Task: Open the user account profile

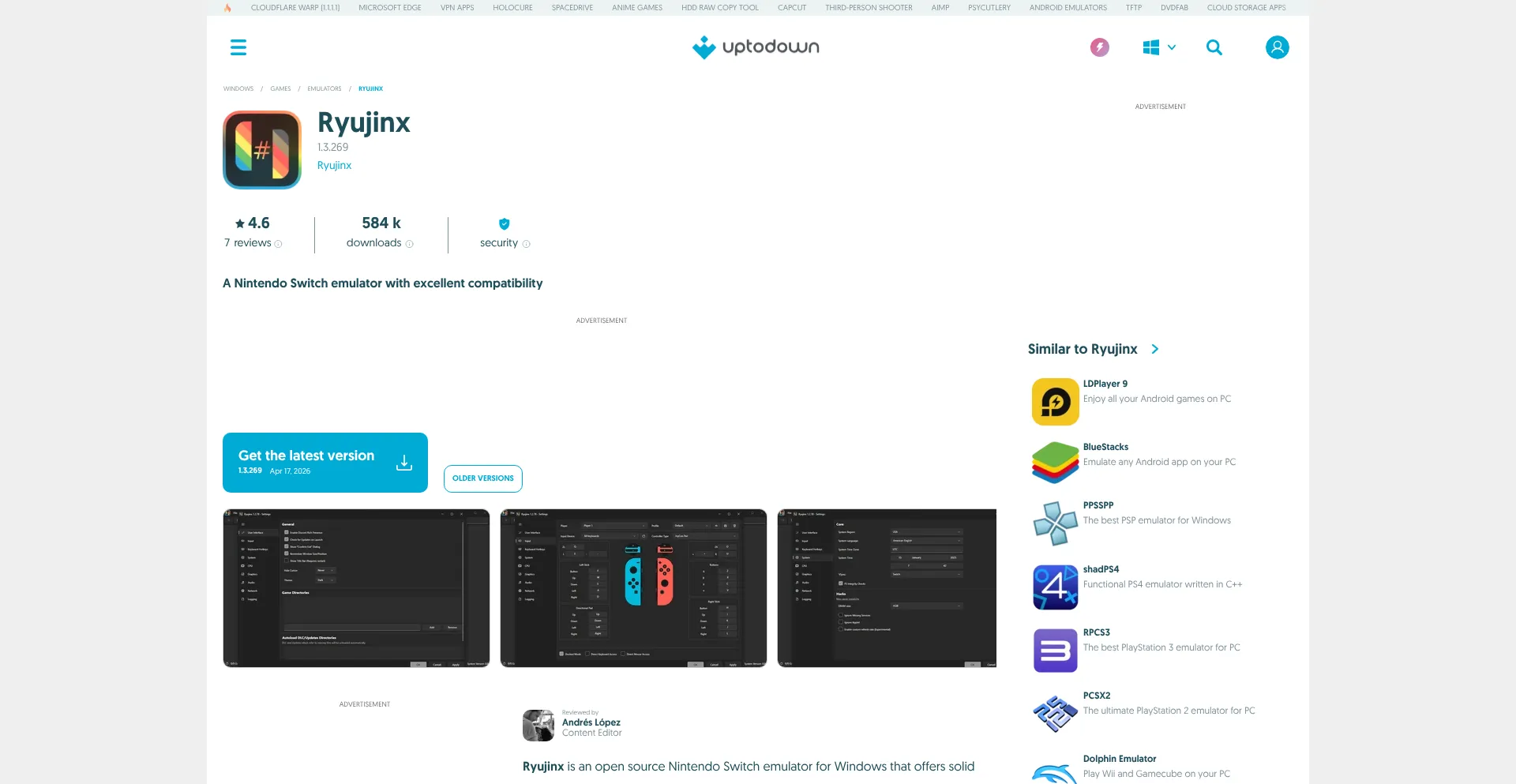Action: coord(1277,47)
